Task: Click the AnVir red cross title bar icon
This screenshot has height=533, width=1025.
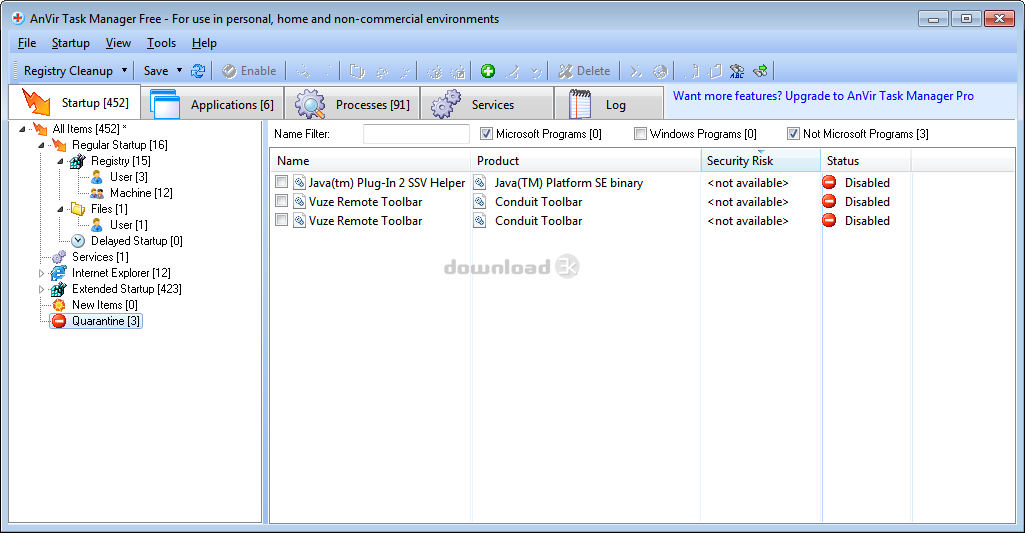Action: pos(18,18)
